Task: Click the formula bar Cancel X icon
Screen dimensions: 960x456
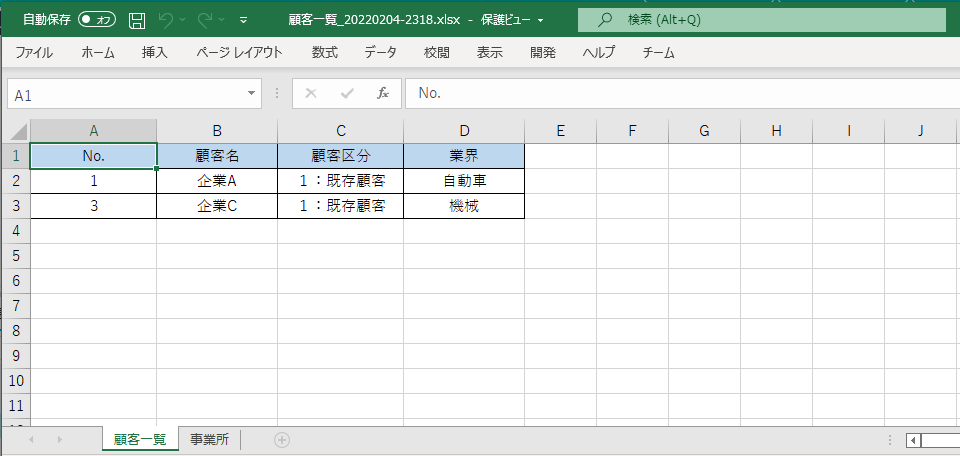Action: pos(311,94)
